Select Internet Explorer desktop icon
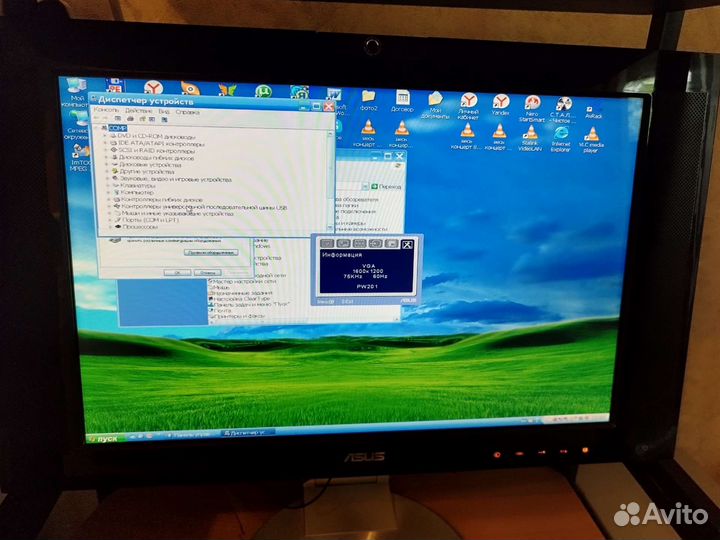 tap(561, 139)
